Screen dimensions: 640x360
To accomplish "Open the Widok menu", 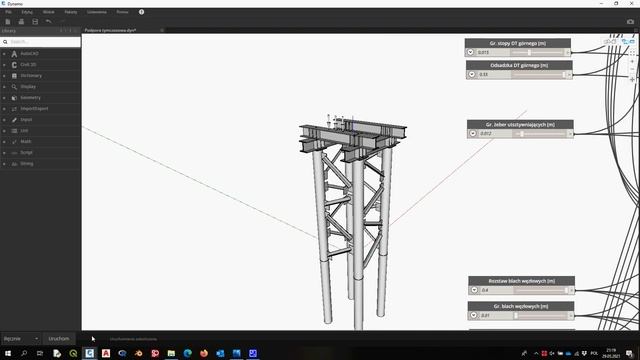I will coord(49,12).
